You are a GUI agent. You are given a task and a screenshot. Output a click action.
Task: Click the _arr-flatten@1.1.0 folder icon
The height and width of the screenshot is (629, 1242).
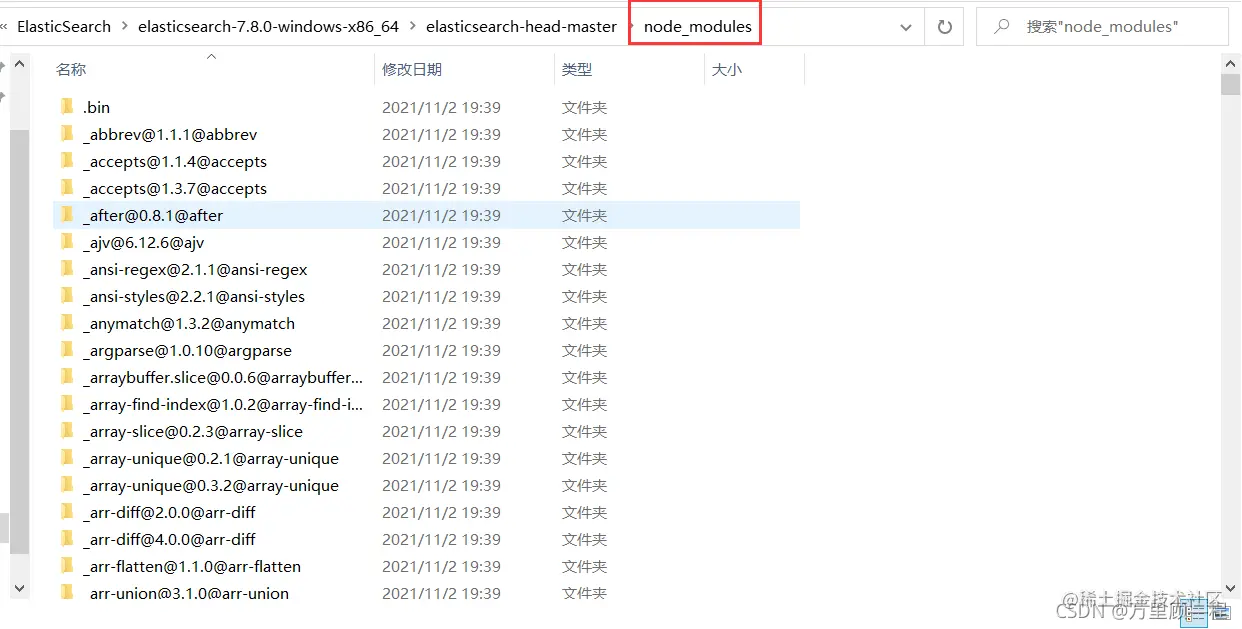tap(67, 566)
